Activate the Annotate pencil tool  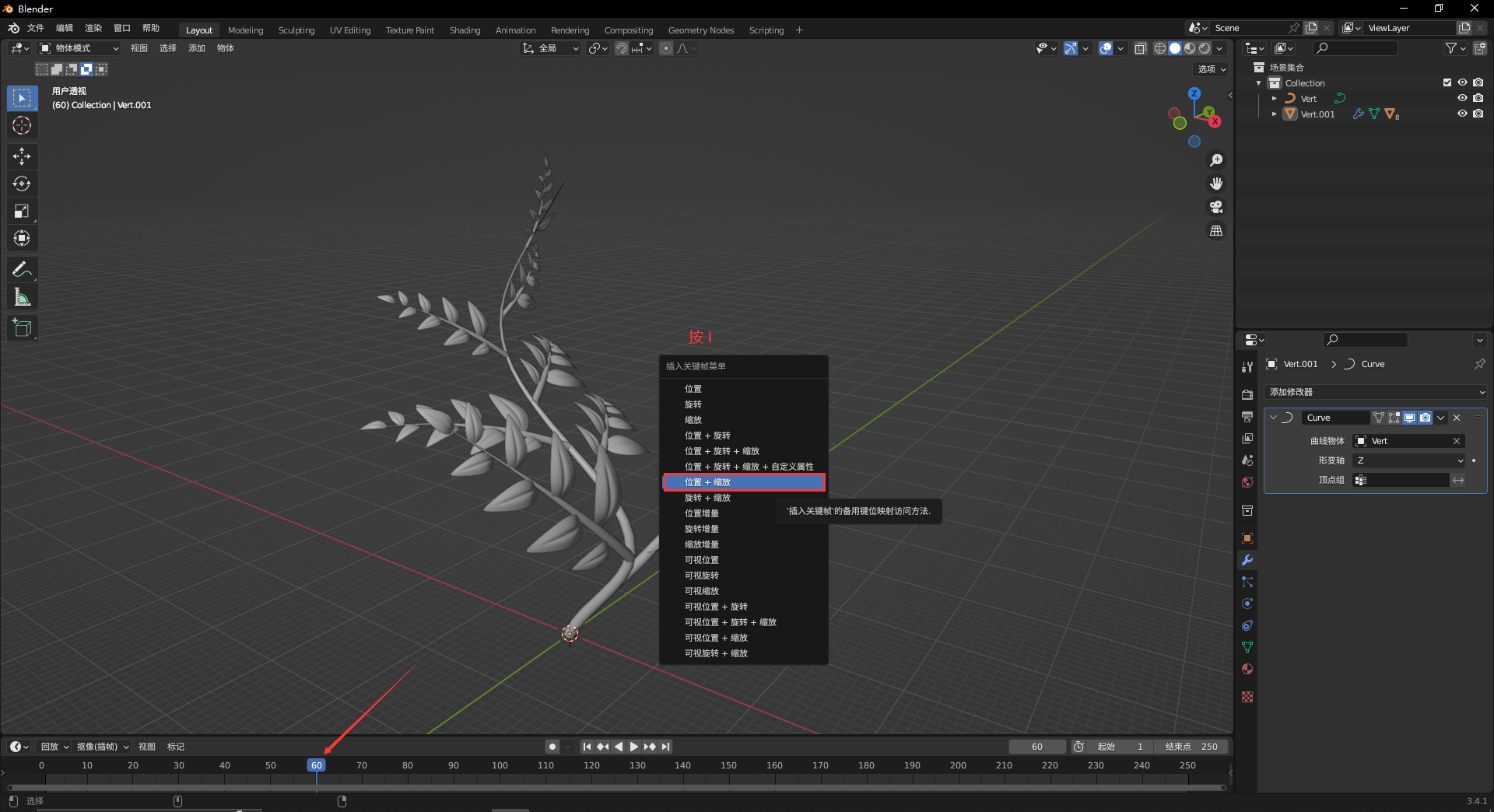pos(22,270)
